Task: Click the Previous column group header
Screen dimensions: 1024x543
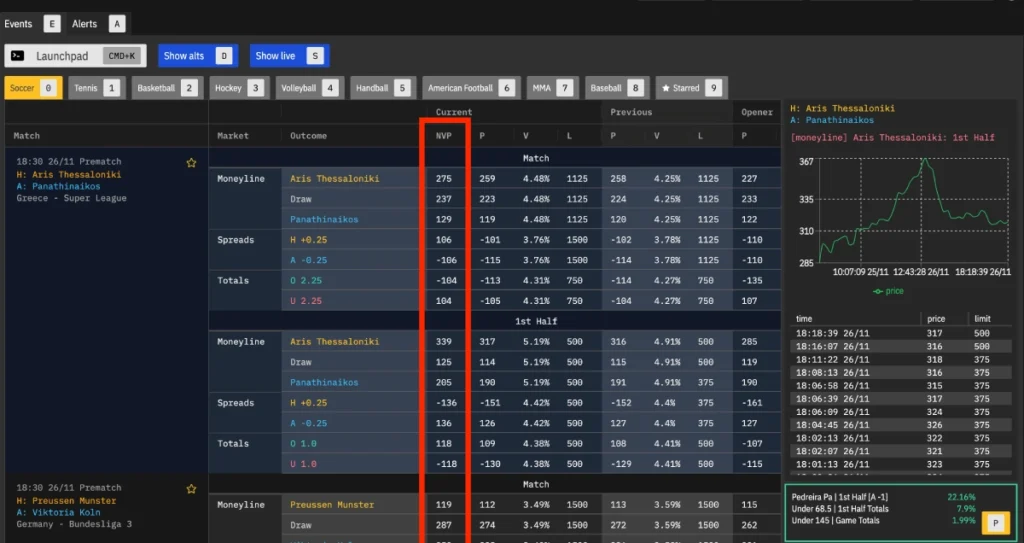Action: (x=631, y=112)
